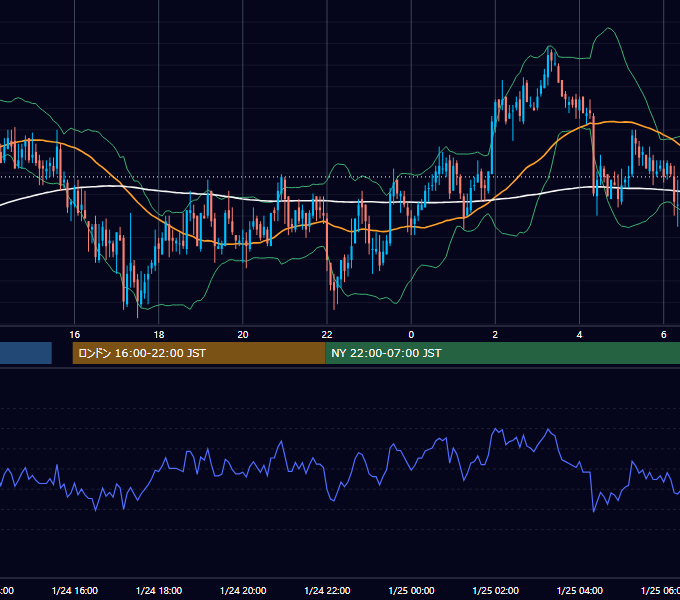This screenshot has height=600, width=680.
Task: Click the hour label 2 under price chart
Action: (495, 334)
